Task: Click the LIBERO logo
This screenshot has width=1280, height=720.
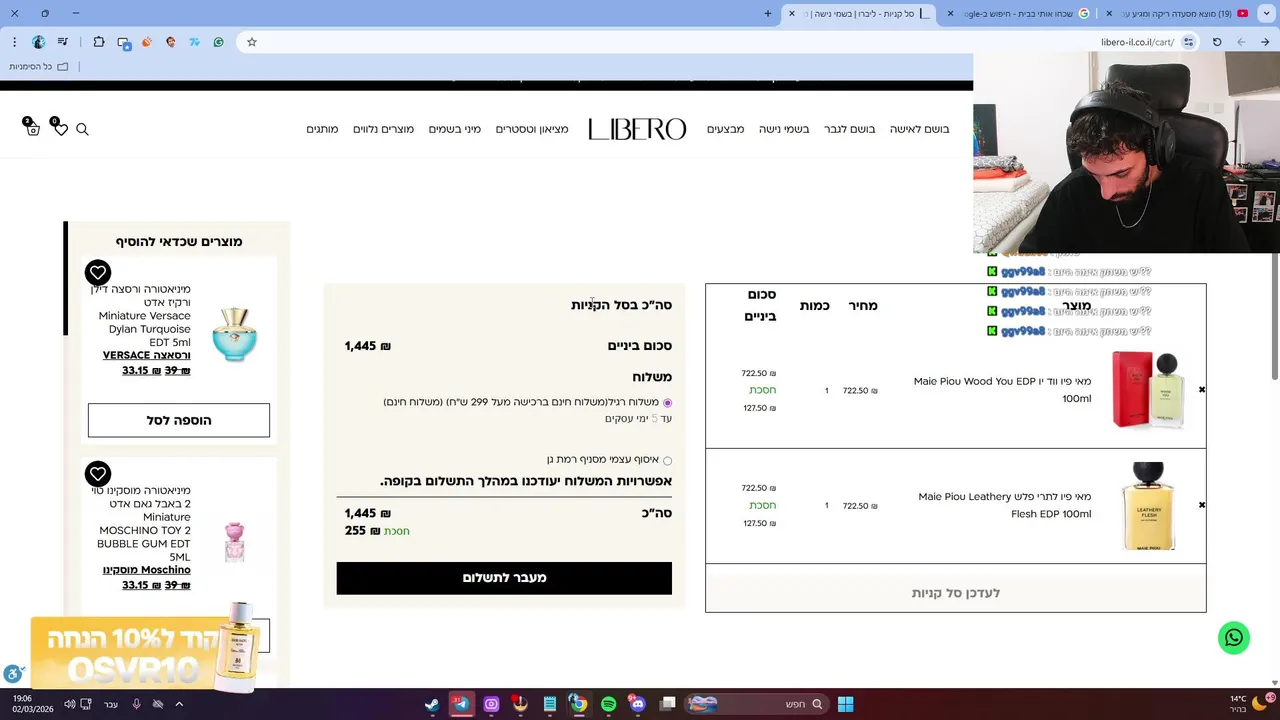Action: 637,129
